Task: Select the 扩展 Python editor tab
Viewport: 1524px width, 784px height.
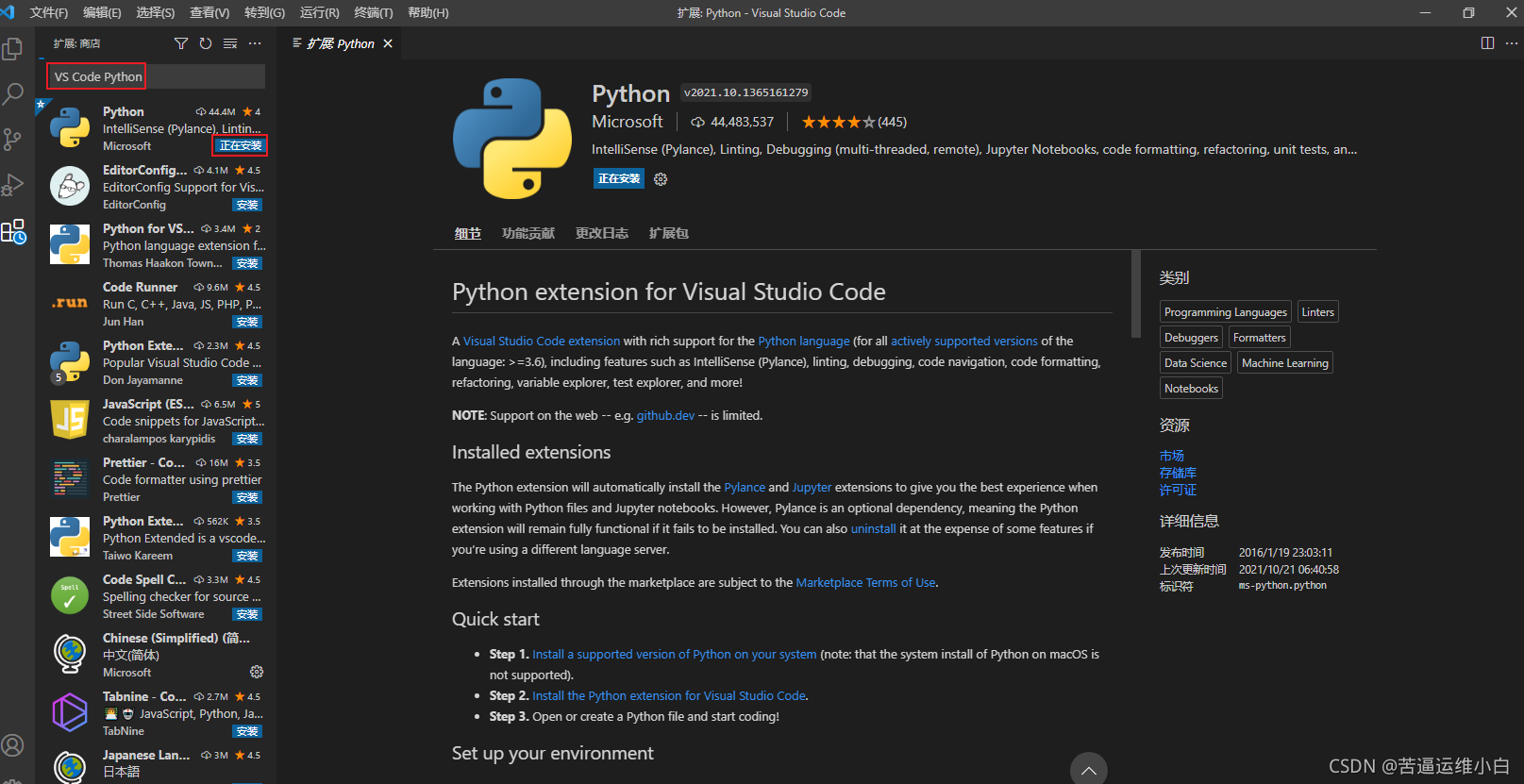Action: pos(341,43)
